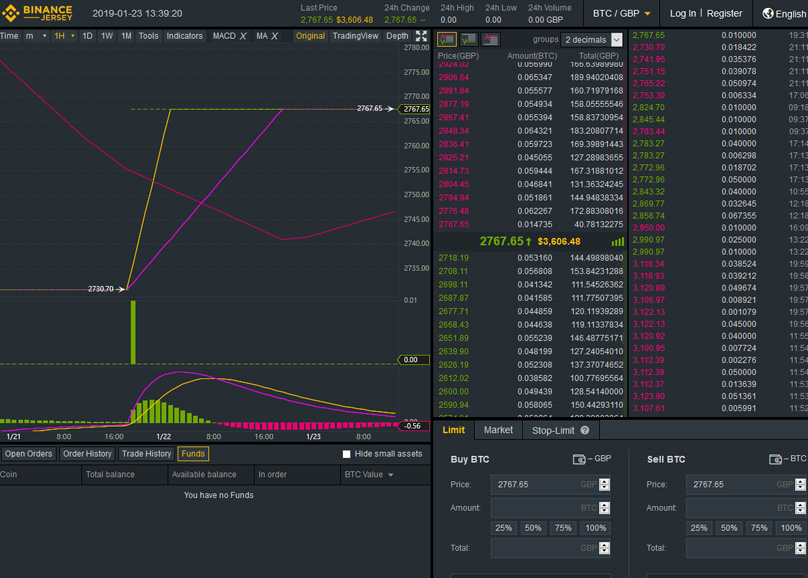Image resolution: width=808 pixels, height=578 pixels.
Task: Click the globe language icon
Action: pyautogui.click(x=768, y=13)
